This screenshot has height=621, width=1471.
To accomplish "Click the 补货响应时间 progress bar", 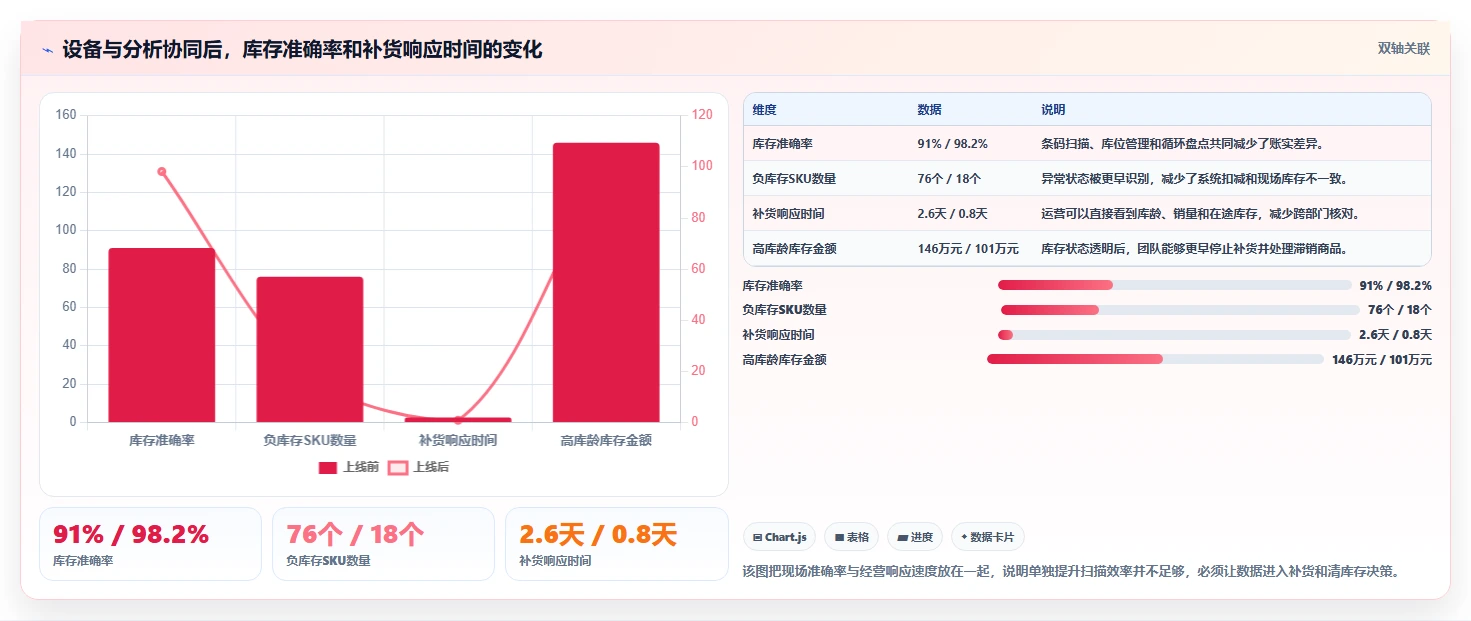I will [1174, 334].
